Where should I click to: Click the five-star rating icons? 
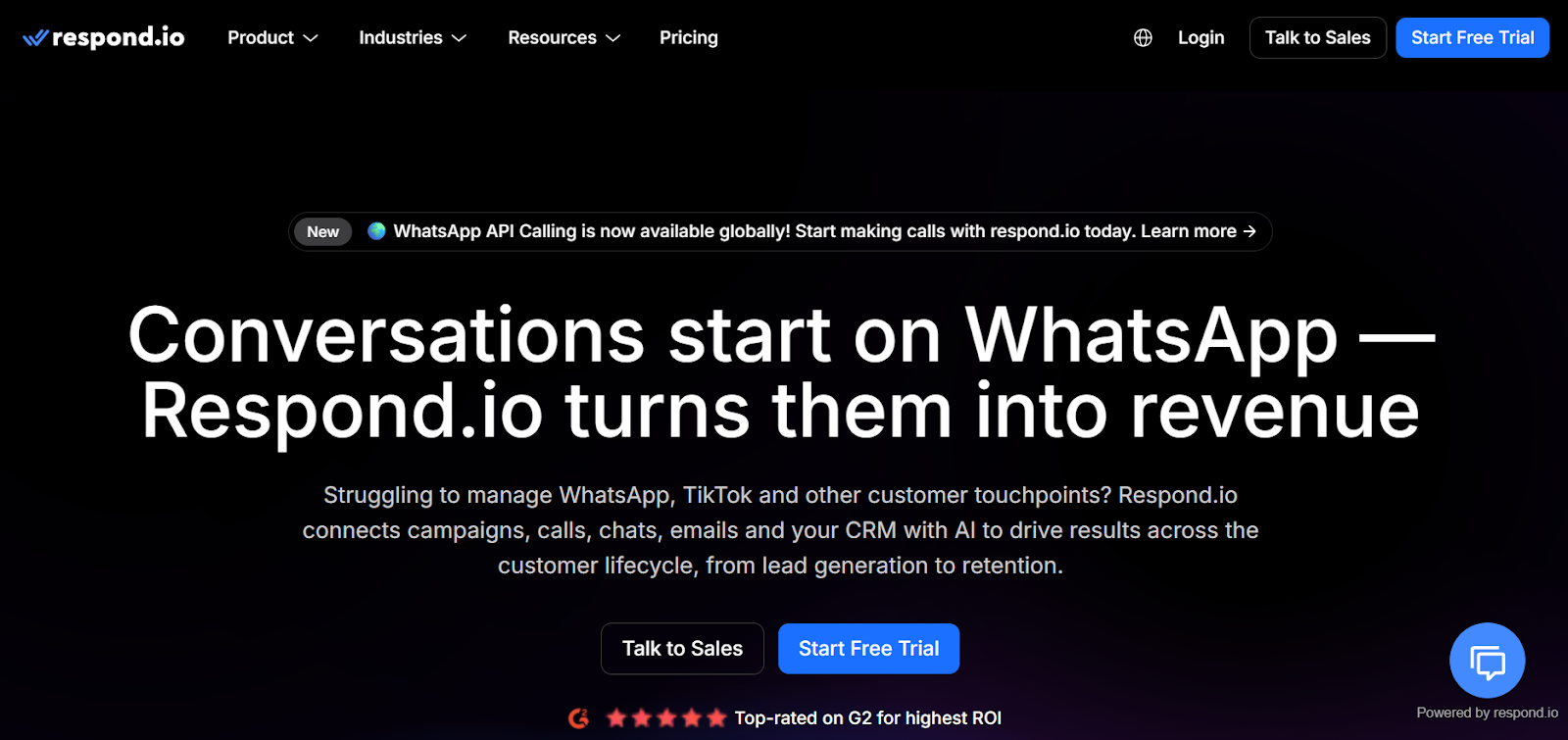point(666,718)
